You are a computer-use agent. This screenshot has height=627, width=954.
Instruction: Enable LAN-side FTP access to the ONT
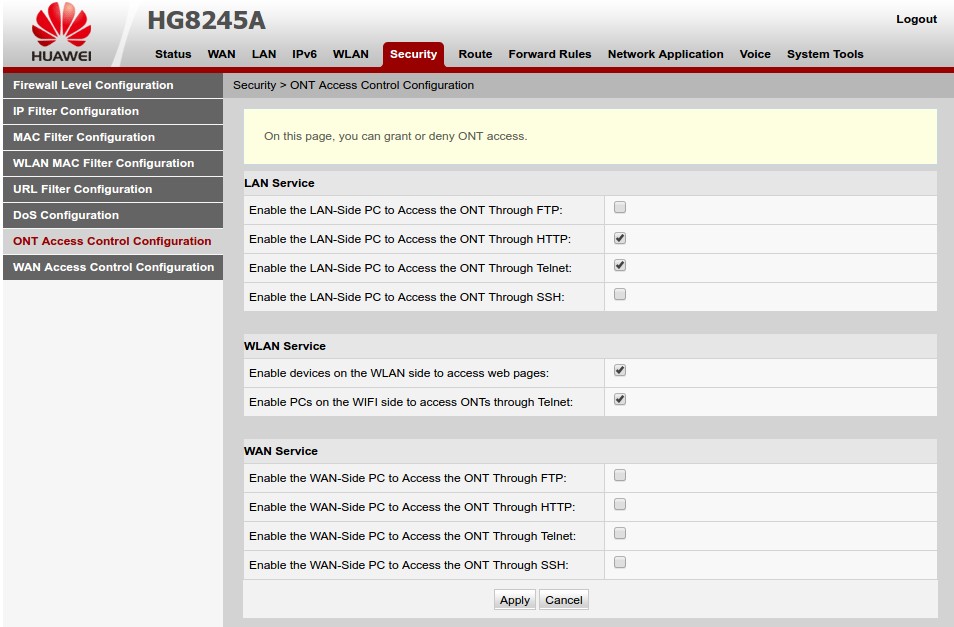click(619, 206)
